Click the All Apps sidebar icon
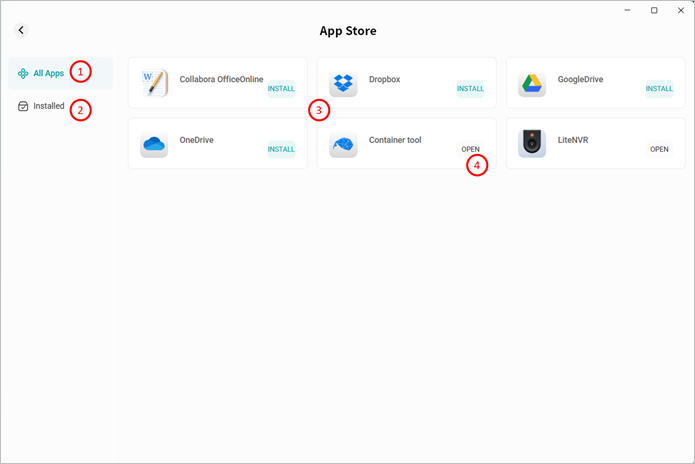The height and width of the screenshot is (464, 695). click(23, 73)
